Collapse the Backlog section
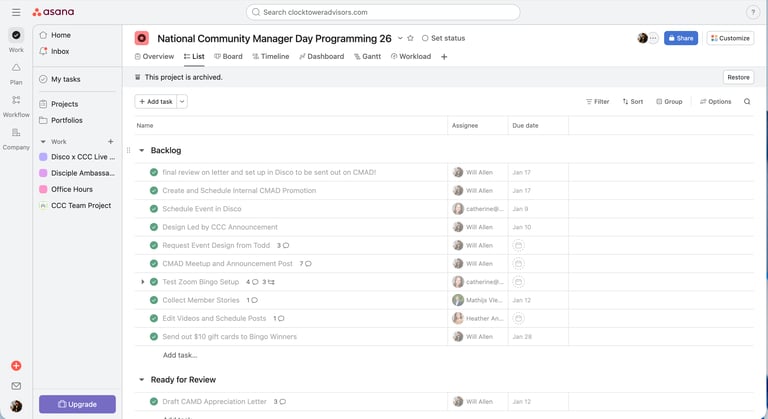The height and width of the screenshot is (419, 768). [141, 150]
